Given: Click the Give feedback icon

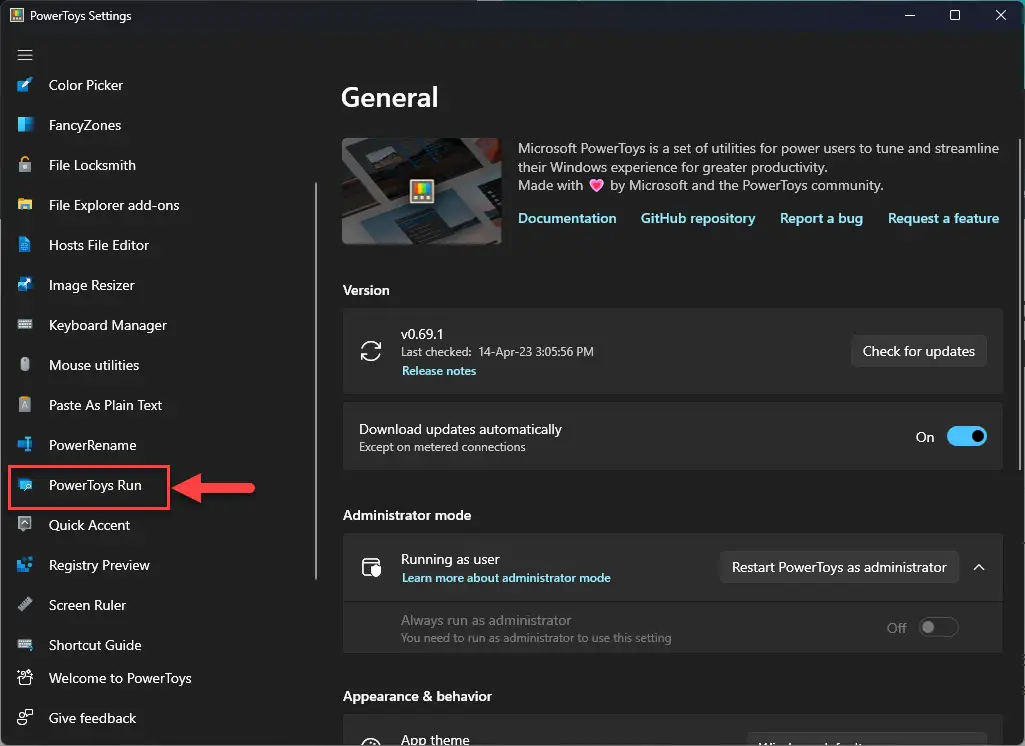Looking at the screenshot, I should coord(25,718).
